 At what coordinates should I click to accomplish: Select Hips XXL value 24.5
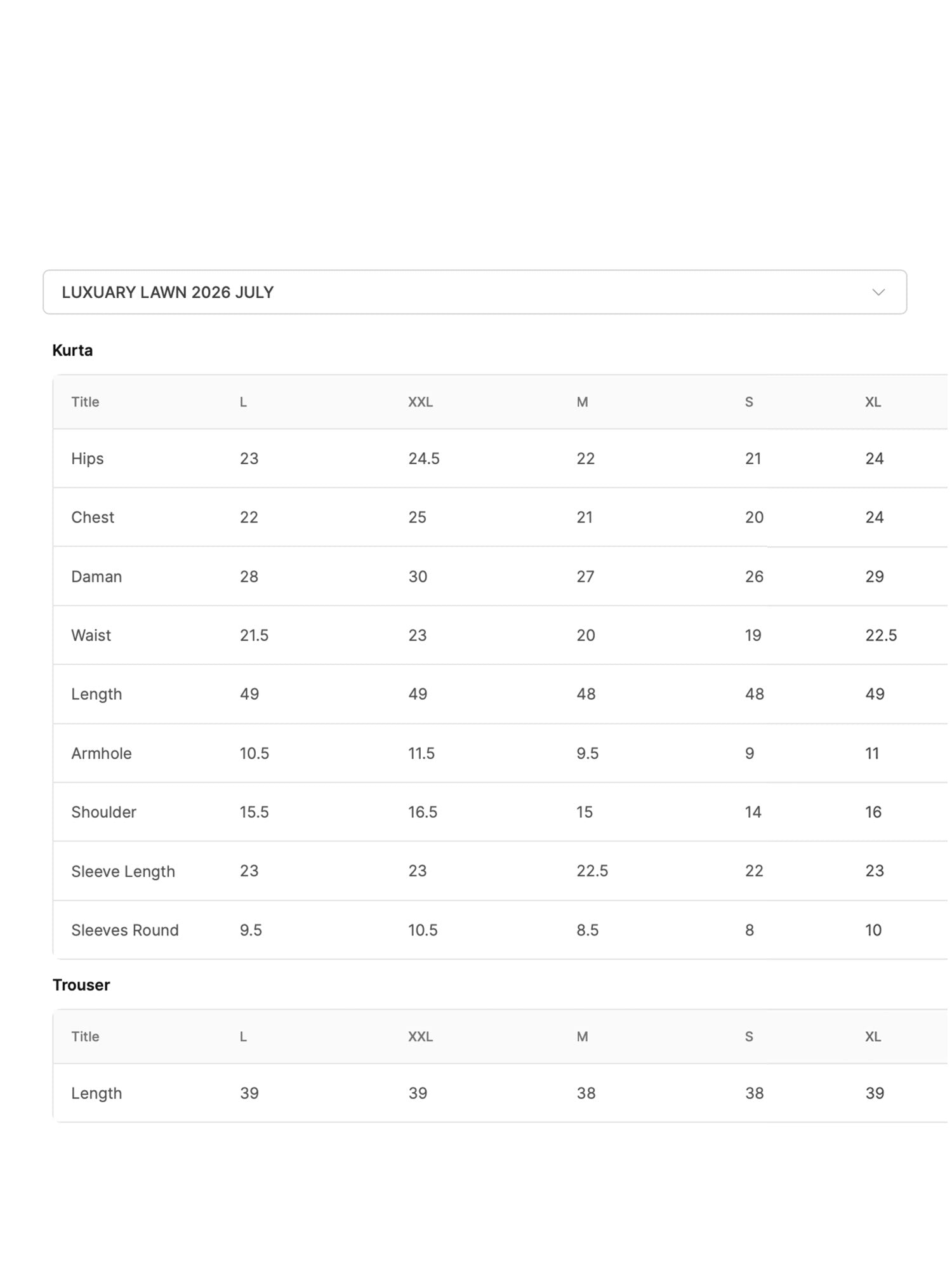pyautogui.click(x=424, y=458)
